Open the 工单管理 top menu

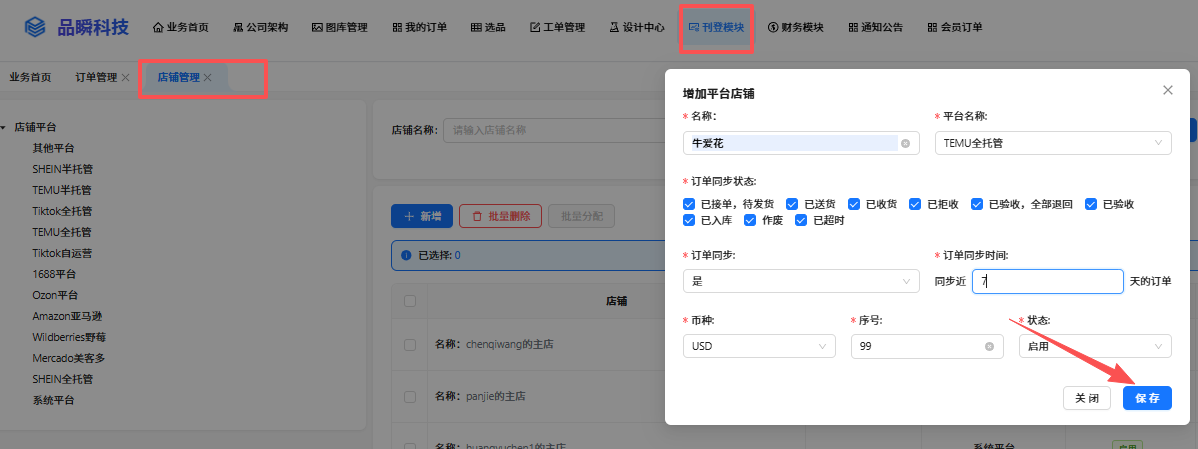click(x=558, y=27)
